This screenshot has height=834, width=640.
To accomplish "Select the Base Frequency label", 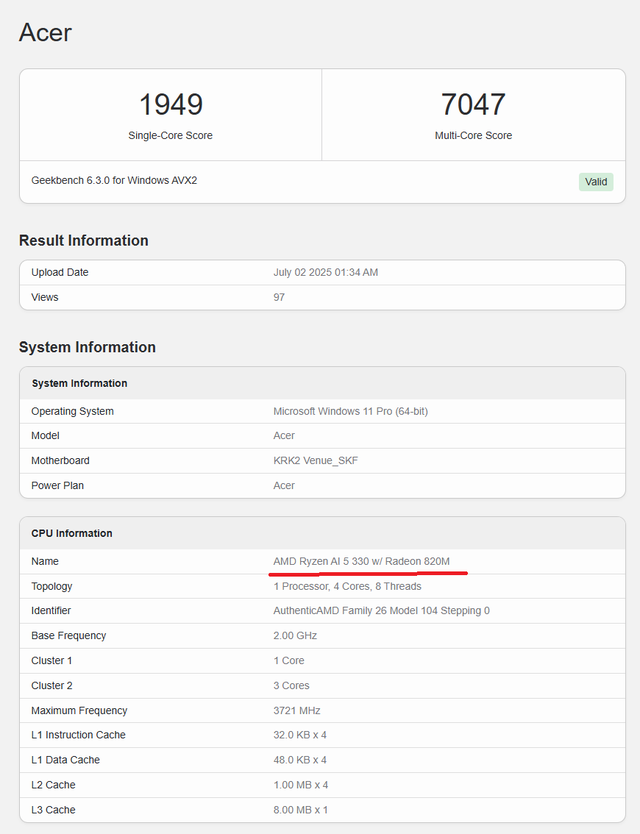I will coord(69,636).
